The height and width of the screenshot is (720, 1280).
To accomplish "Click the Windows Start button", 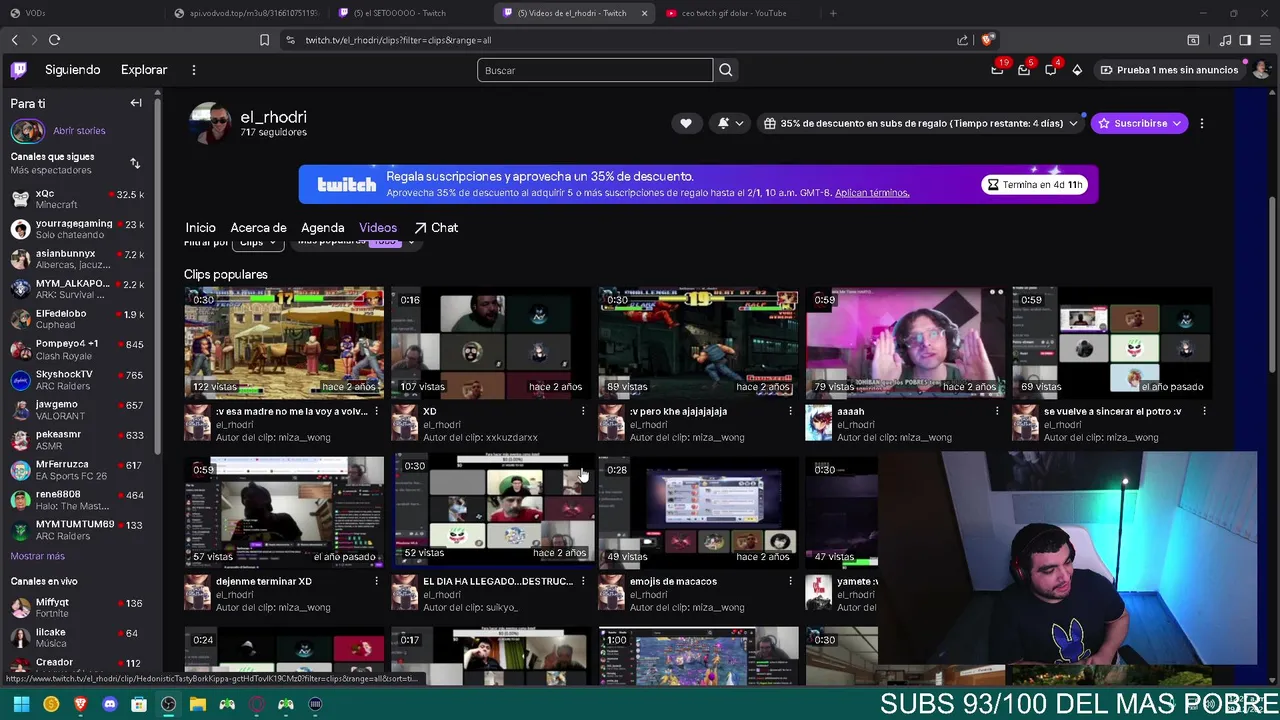I will click(x=21, y=705).
